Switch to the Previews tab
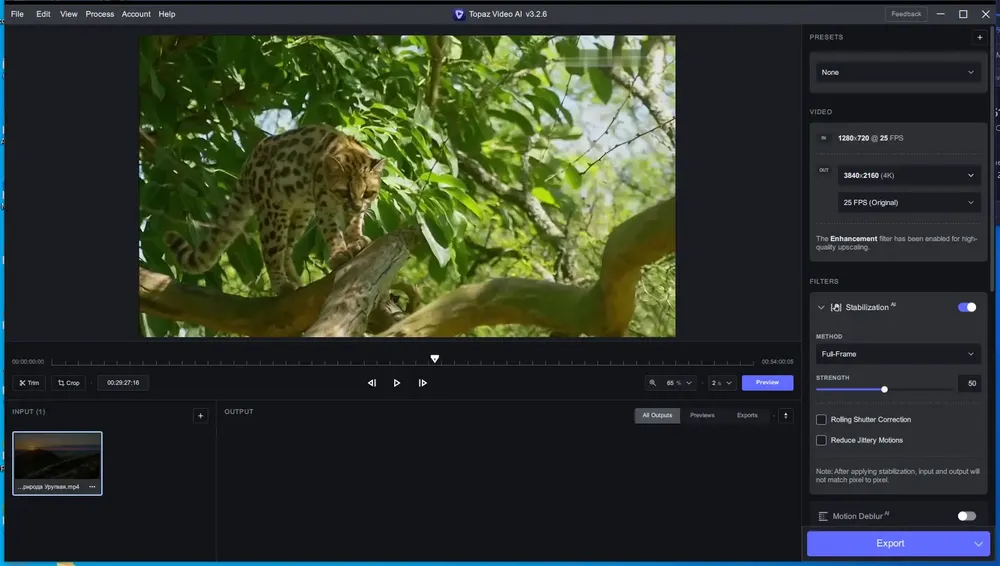The width and height of the screenshot is (1000, 566). click(x=702, y=415)
